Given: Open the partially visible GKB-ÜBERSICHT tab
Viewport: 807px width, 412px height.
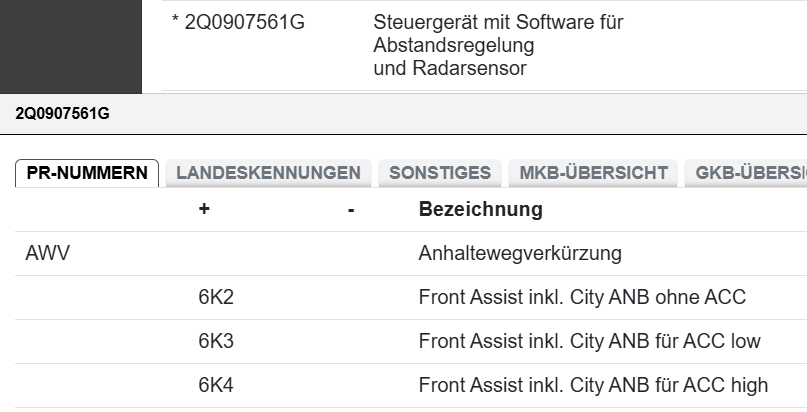Looking at the screenshot, I should point(745,173).
